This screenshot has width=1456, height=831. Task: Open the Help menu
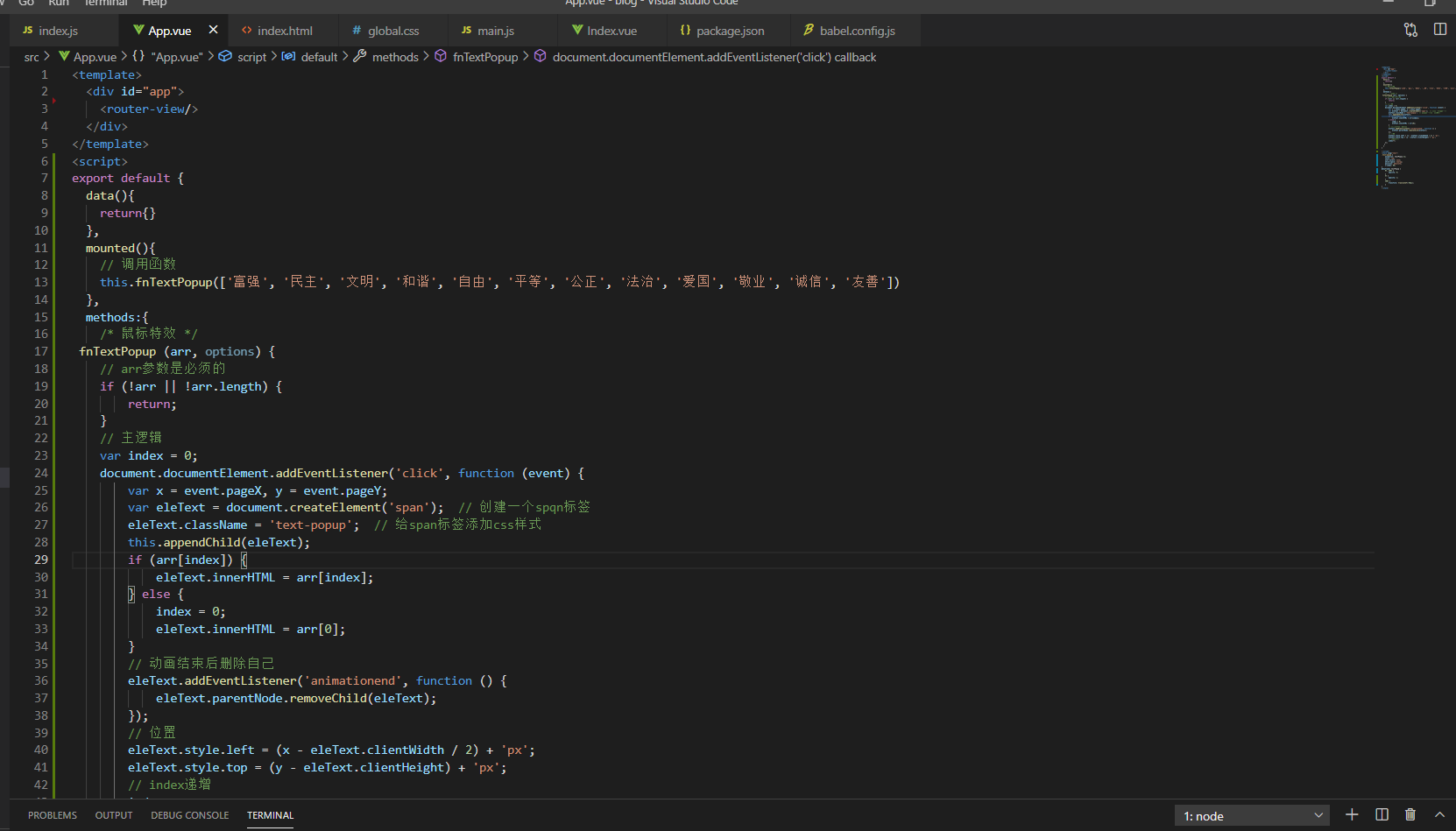click(x=154, y=3)
